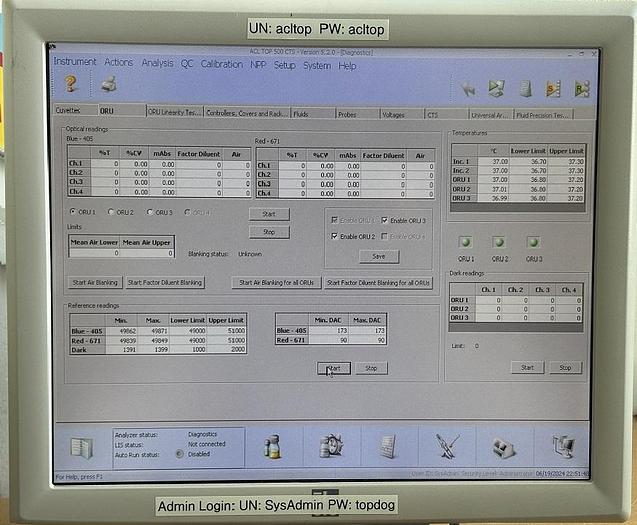Click Start Factor Diluent Blanking for all ORUs
The width and height of the screenshot is (637, 525).
[378, 282]
